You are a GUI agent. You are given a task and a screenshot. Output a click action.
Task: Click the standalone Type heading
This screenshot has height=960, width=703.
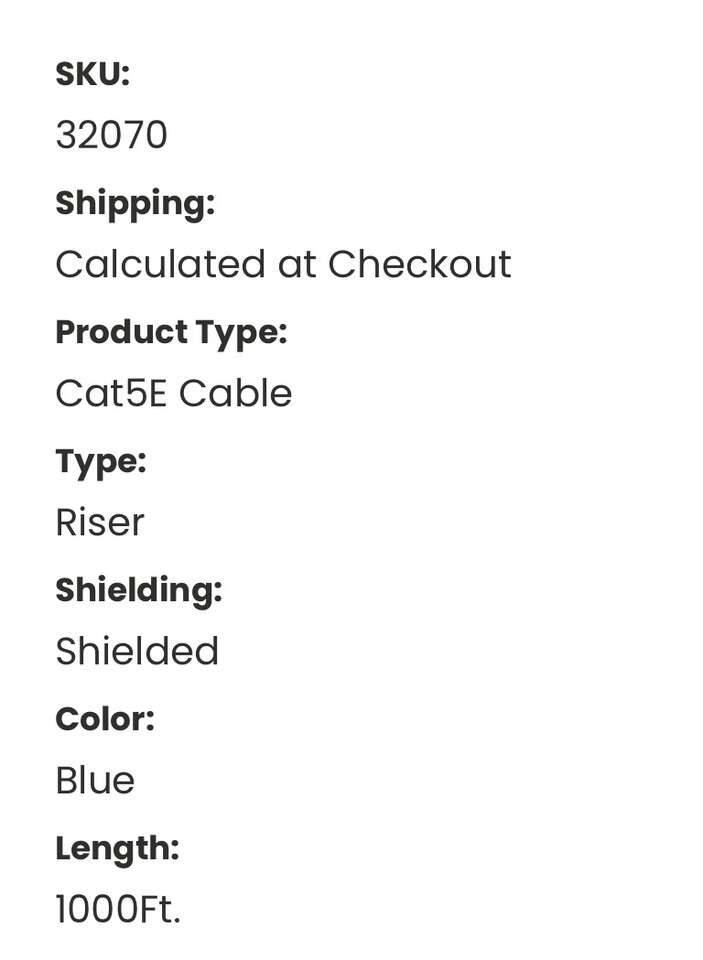point(100,461)
